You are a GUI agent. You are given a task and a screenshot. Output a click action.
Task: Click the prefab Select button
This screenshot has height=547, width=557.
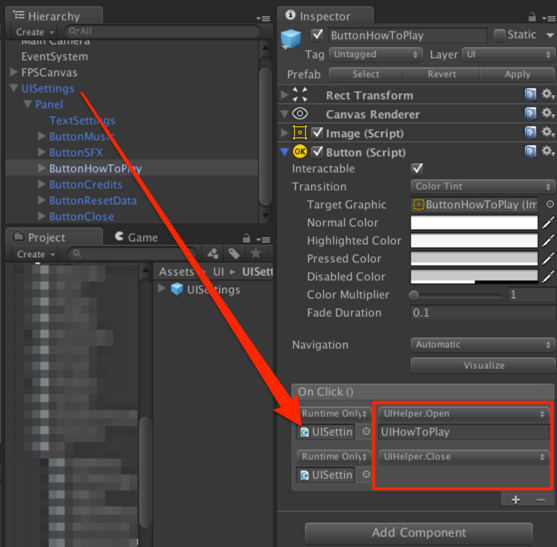pyautogui.click(x=366, y=74)
